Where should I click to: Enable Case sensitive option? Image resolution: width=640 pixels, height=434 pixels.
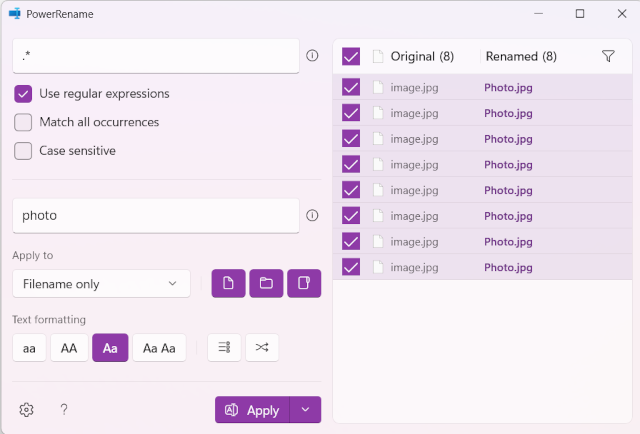tap(23, 151)
